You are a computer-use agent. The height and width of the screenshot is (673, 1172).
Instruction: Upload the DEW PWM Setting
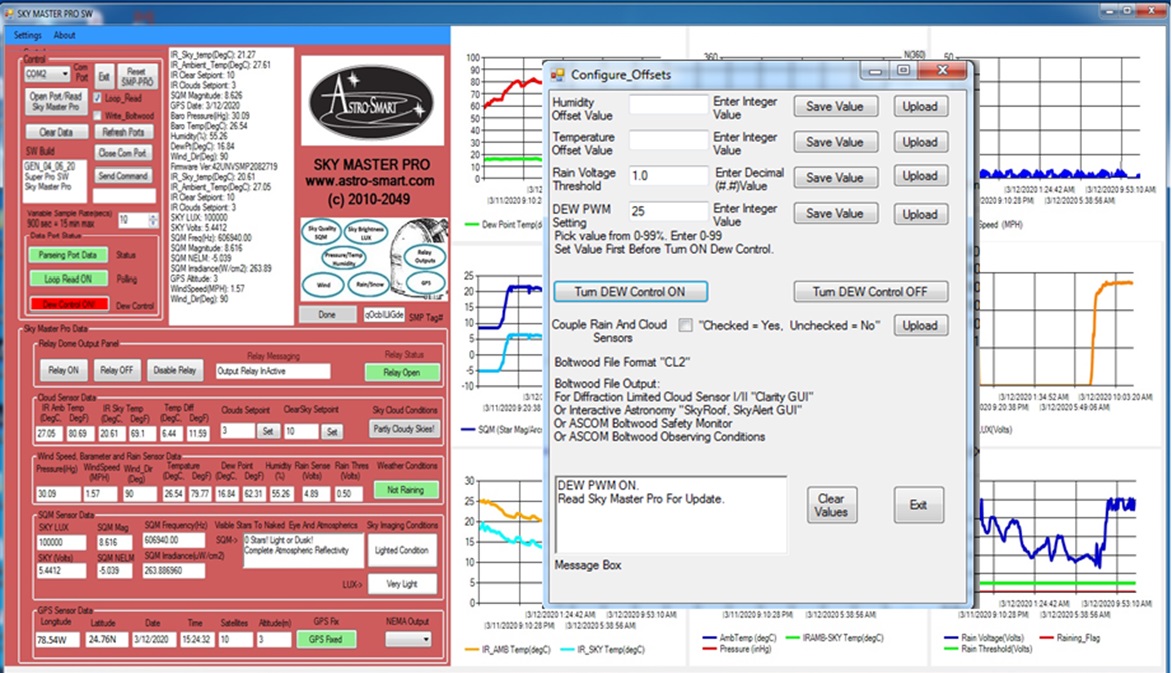tap(920, 214)
